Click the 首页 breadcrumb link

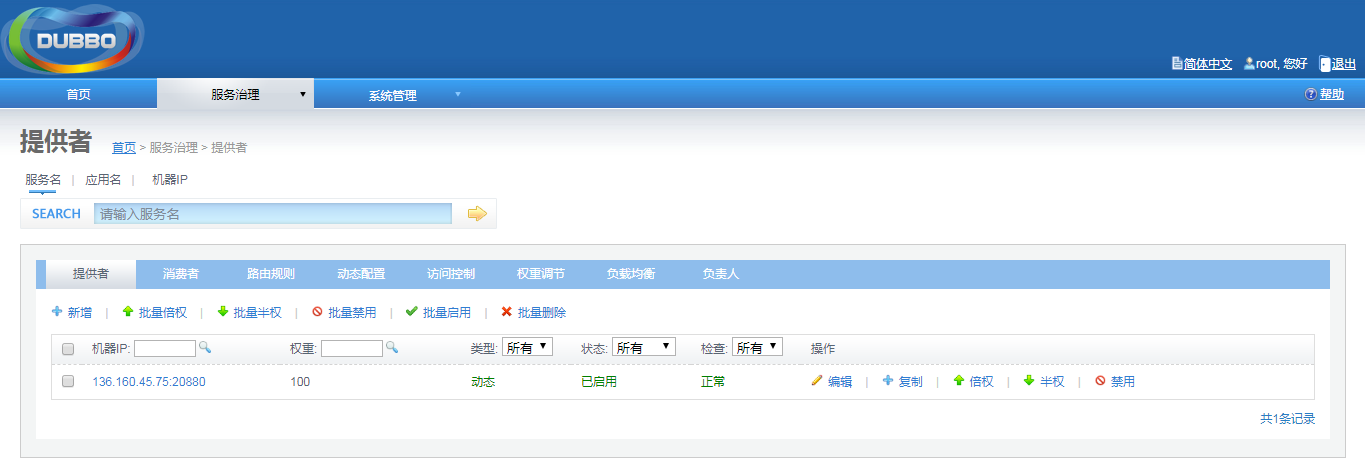[x=124, y=147]
